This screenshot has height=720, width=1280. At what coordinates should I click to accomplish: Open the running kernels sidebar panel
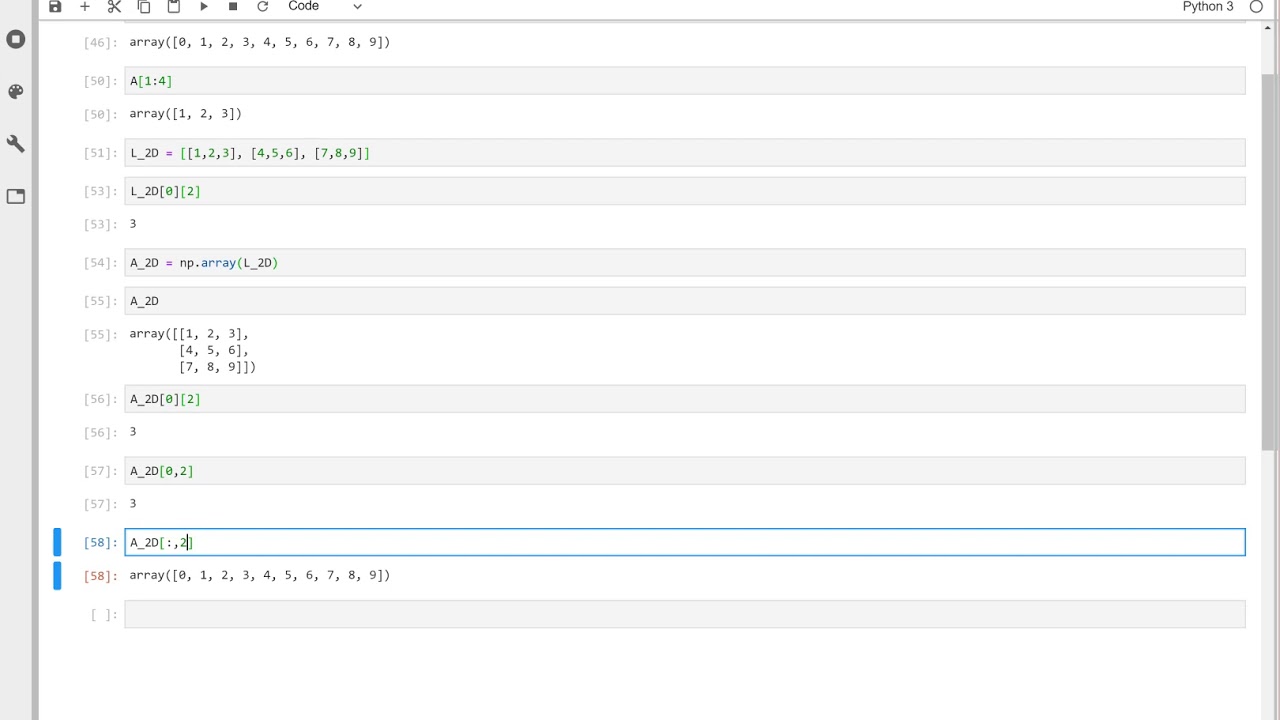tap(16, 39)
